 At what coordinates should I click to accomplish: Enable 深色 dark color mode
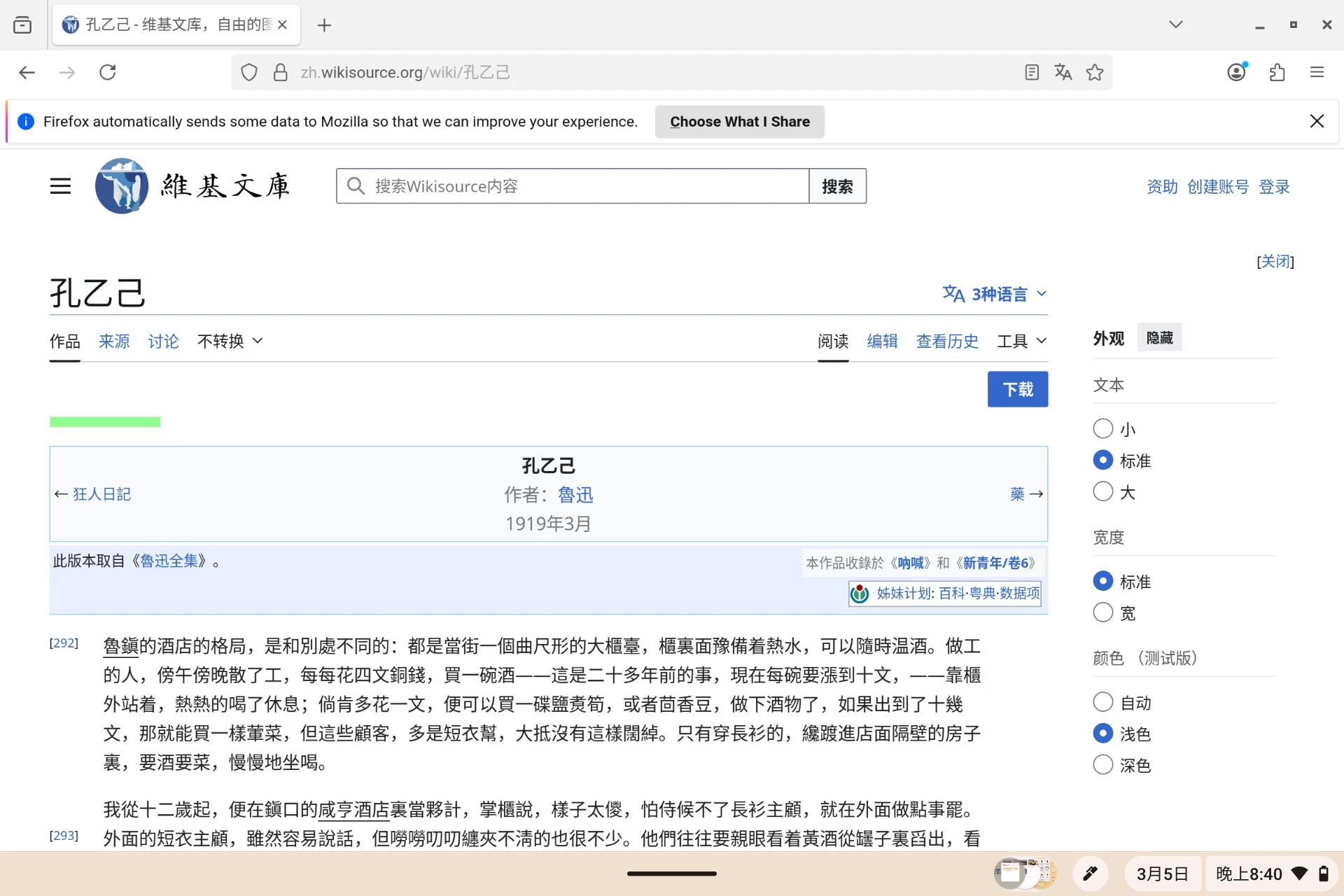(x=1103, y=764)
